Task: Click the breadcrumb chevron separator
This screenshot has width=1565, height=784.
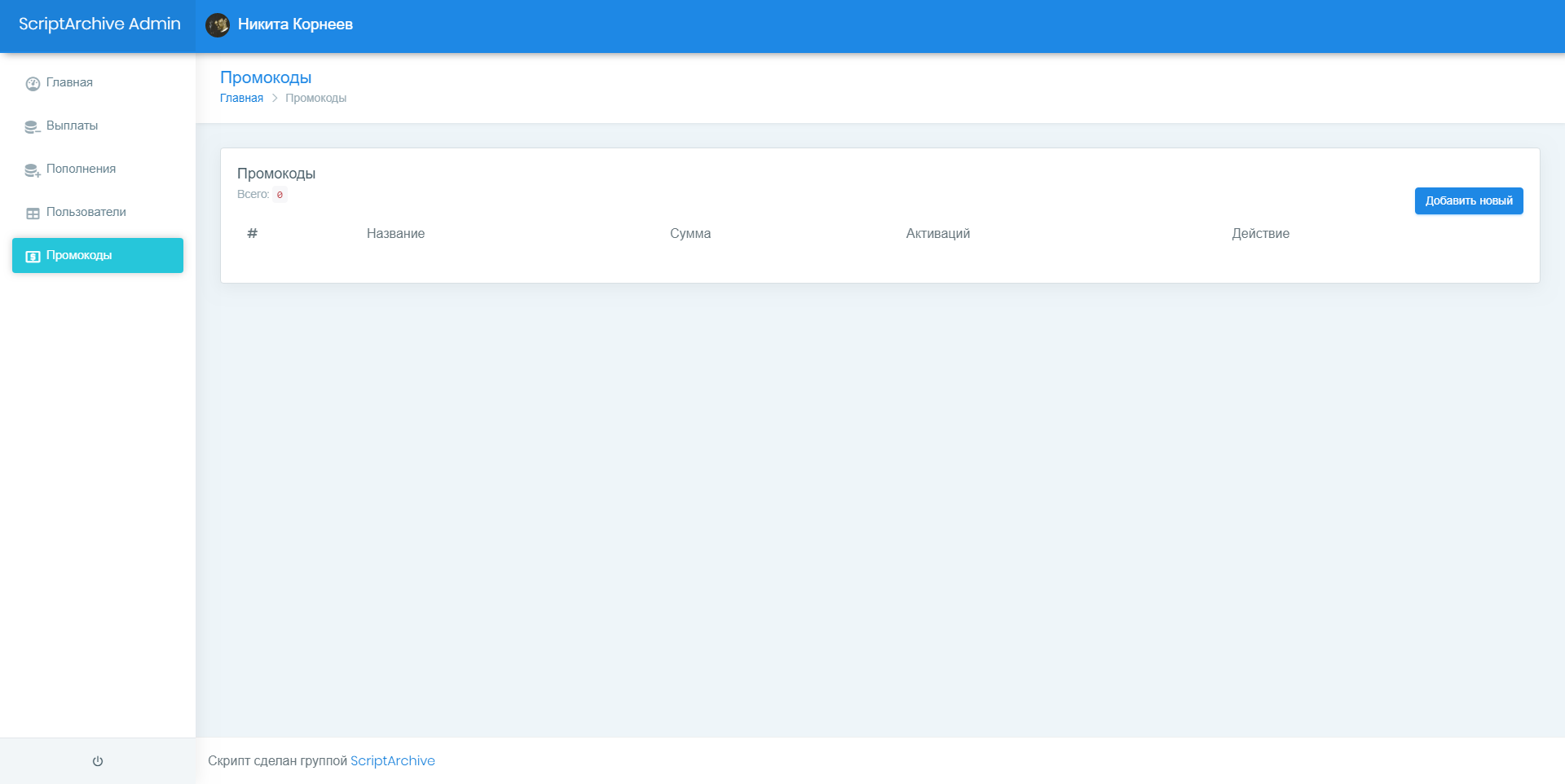Action: [275, 98]
